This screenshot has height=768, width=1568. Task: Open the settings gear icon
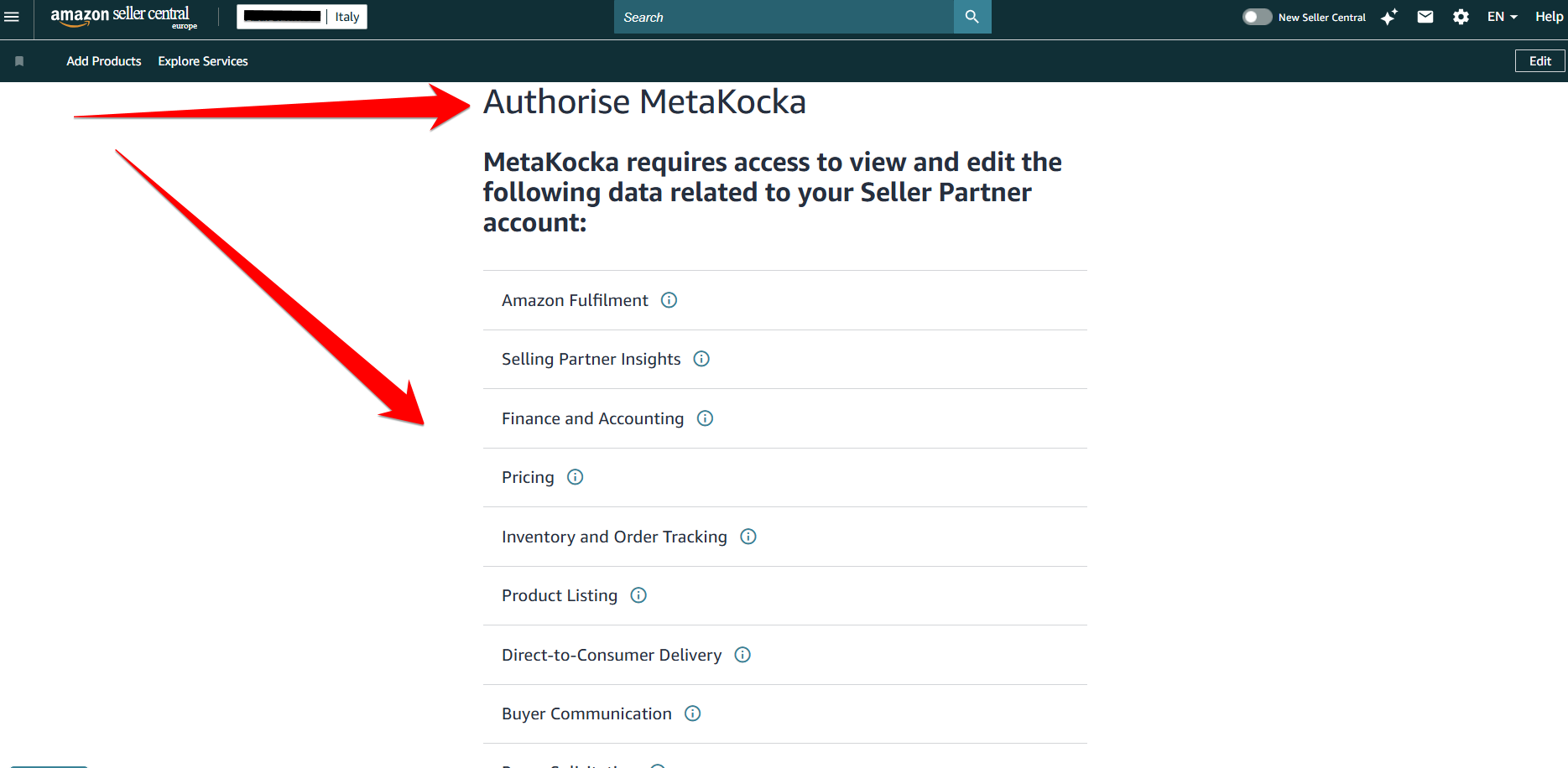click(x=1461, y=17)
